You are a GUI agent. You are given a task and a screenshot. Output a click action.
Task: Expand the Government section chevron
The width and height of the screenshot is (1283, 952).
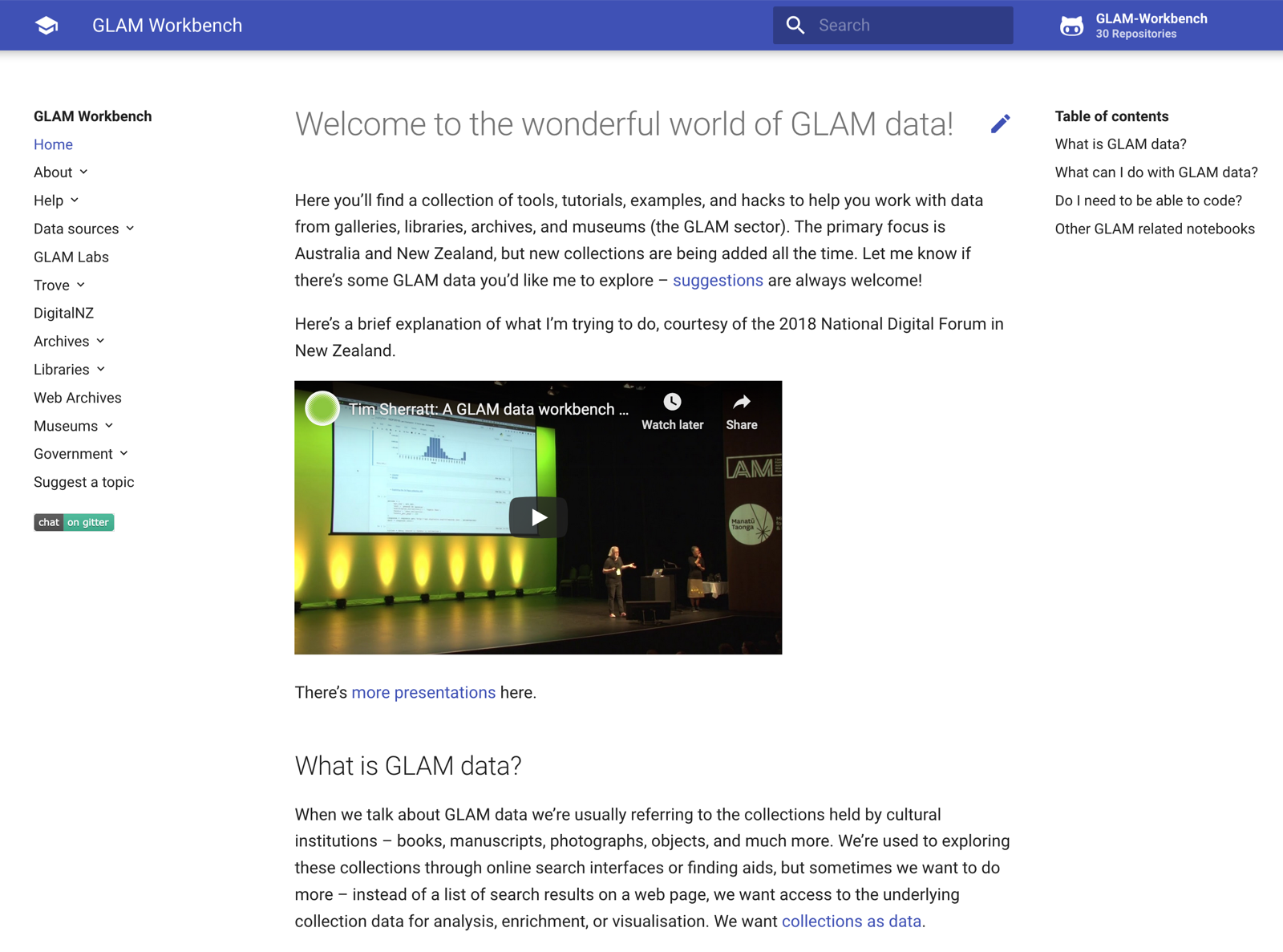pos(124,454)
